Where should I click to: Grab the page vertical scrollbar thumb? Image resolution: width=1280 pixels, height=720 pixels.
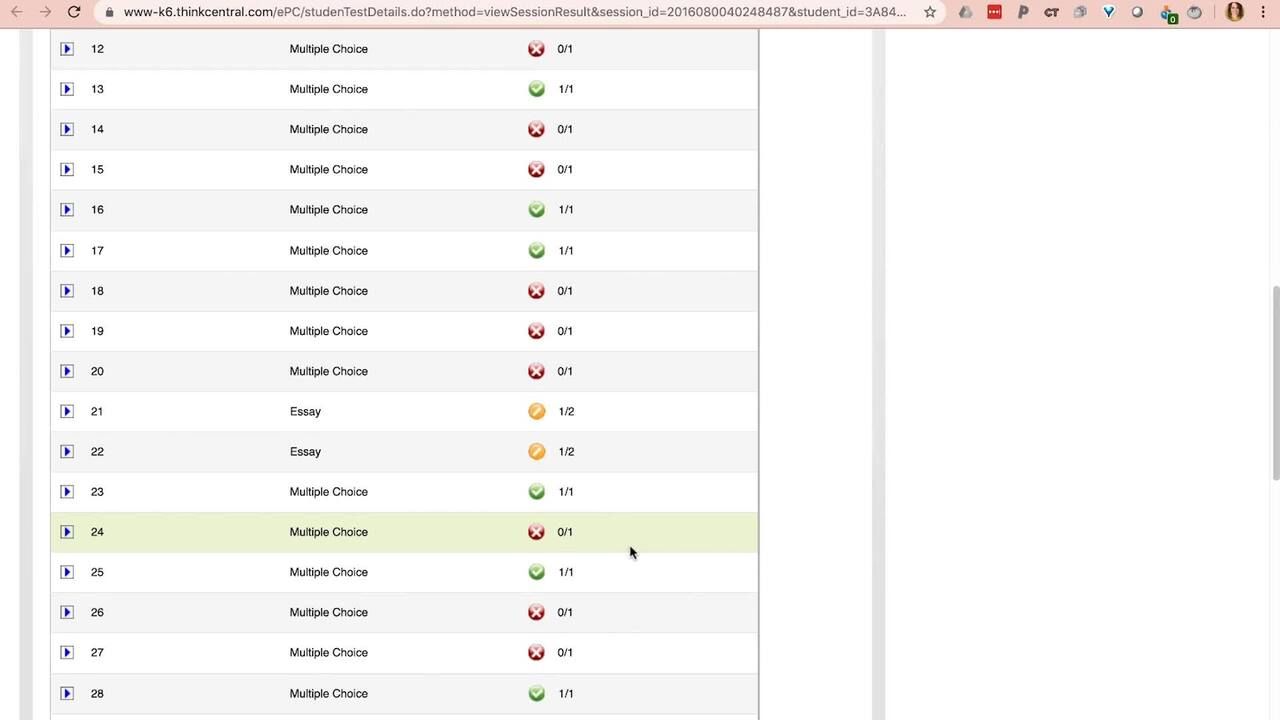point(1275,382)
